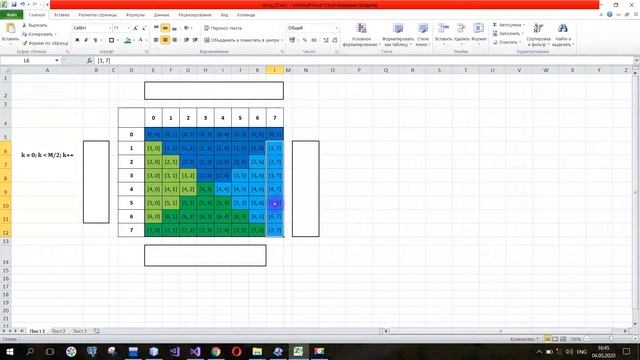Switch to the Data (Данные) tab

[162, 15]
